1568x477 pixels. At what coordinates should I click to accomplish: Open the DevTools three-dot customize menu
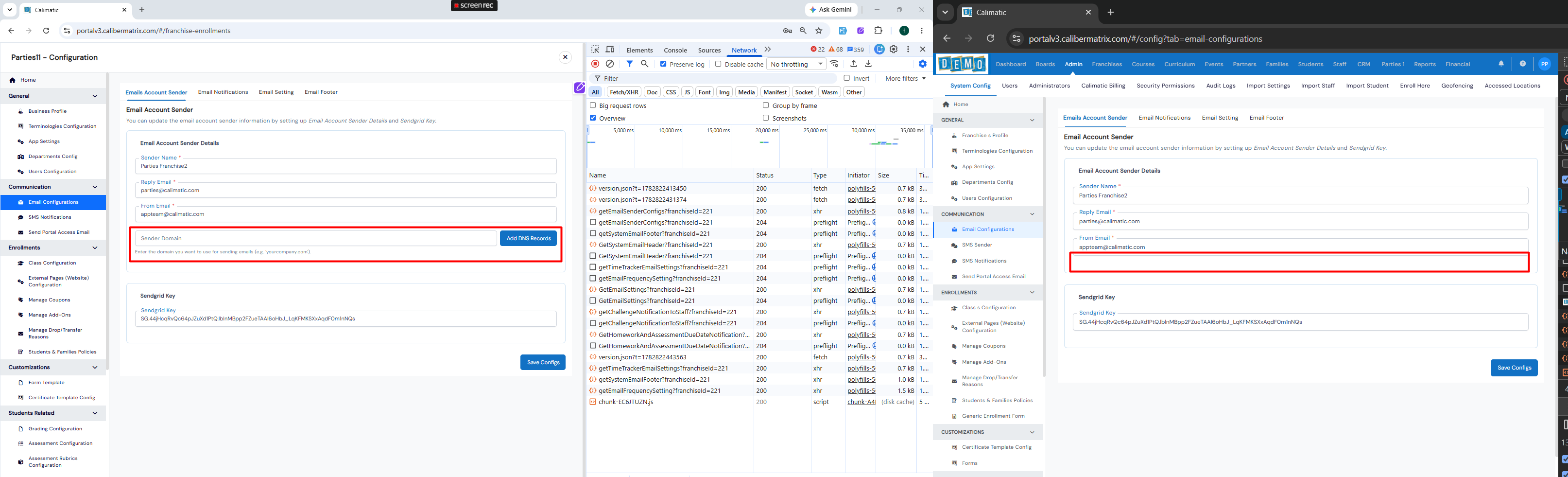tap(908, 49)
